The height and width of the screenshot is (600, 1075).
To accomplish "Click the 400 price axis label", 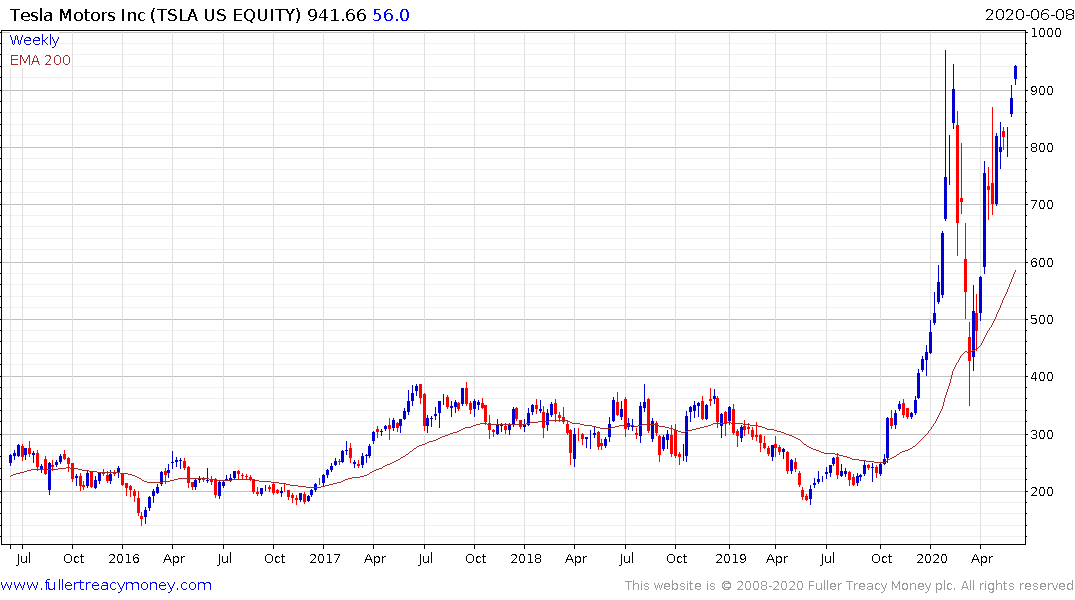I will pos(1042,376).
